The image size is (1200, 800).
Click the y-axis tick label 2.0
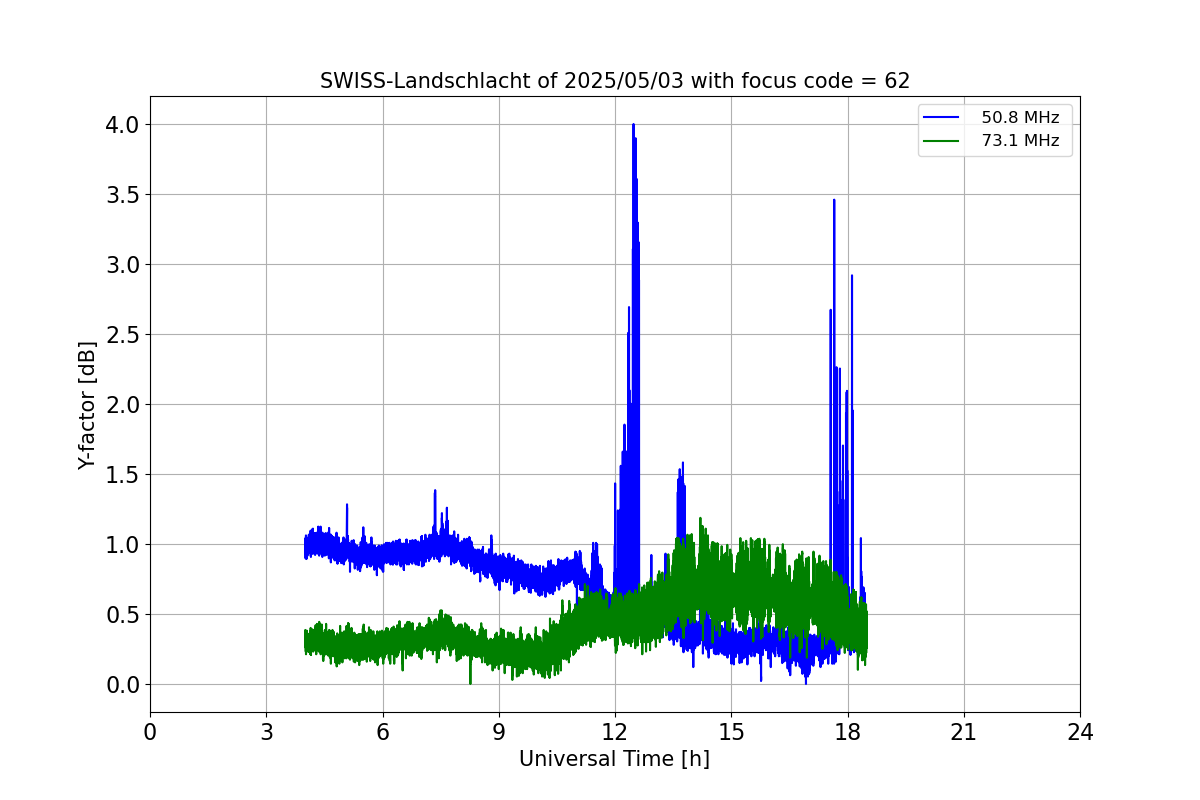(124, 405)
